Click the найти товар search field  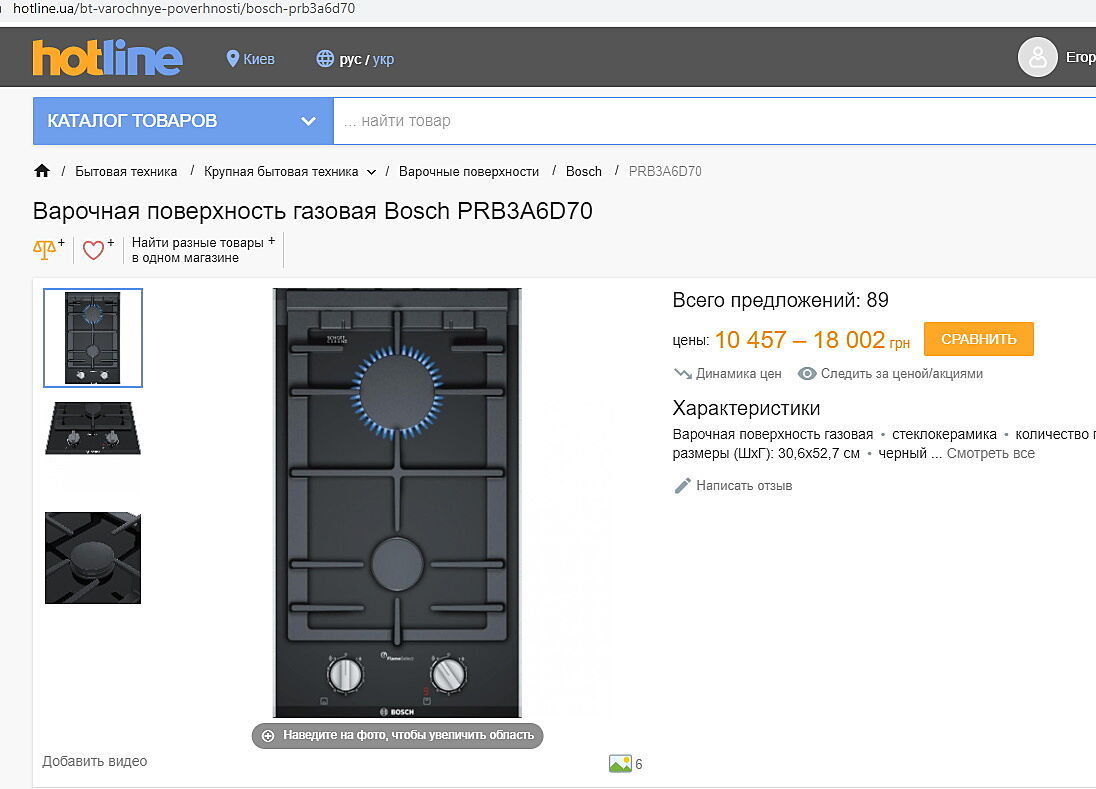pyautogui.click(x=700, y=121)
